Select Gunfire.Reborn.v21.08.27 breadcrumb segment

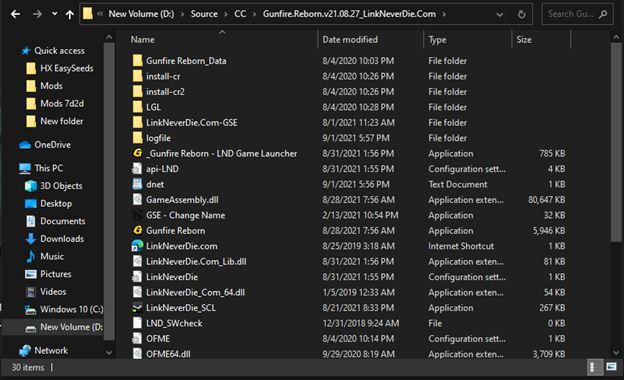[x=349, y=14]
